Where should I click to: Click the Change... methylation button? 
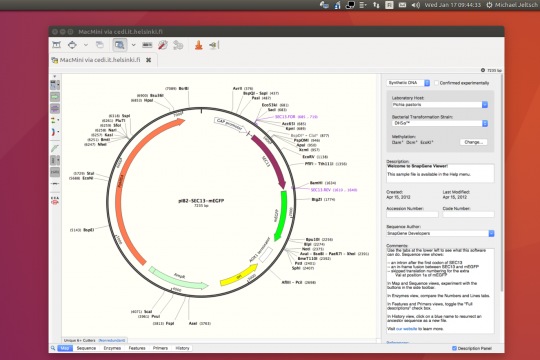pyautogui.click(x=474, y=142)
